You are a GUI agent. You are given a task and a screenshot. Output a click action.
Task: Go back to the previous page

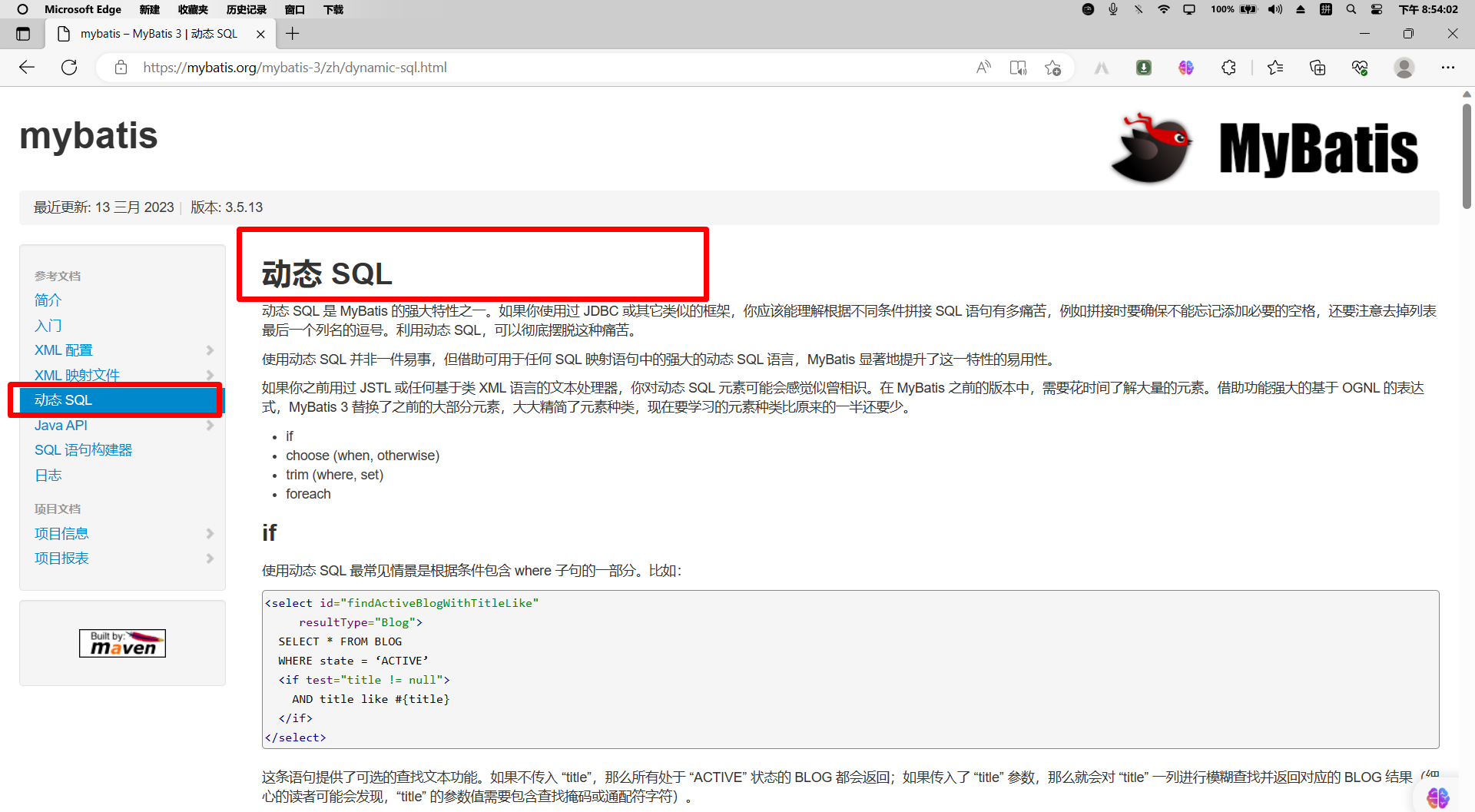coord(27,68)
